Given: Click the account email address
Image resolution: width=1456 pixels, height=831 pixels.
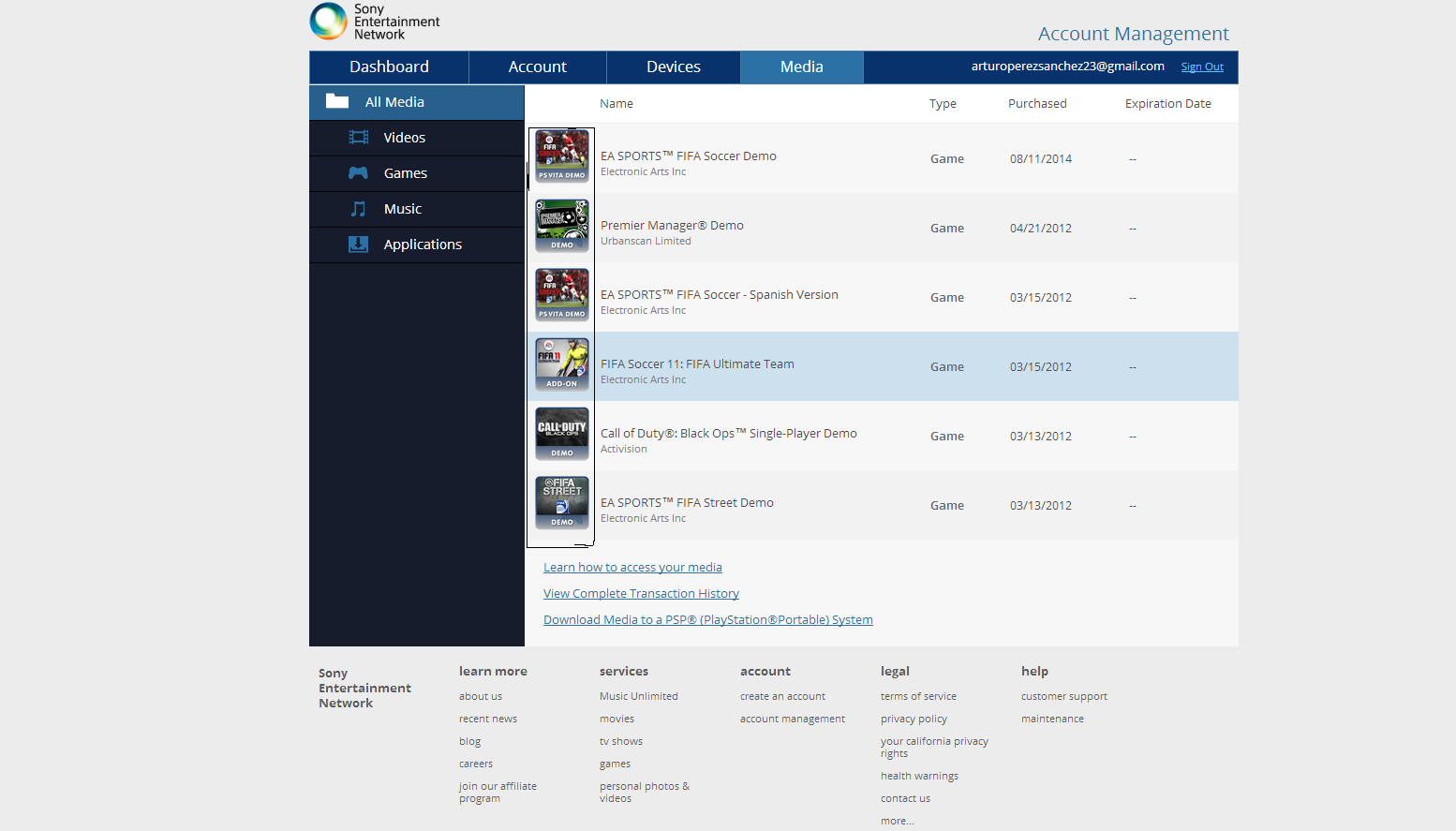Looking at the screenshot, I should pyautogui.click(x=1068, y=66).
